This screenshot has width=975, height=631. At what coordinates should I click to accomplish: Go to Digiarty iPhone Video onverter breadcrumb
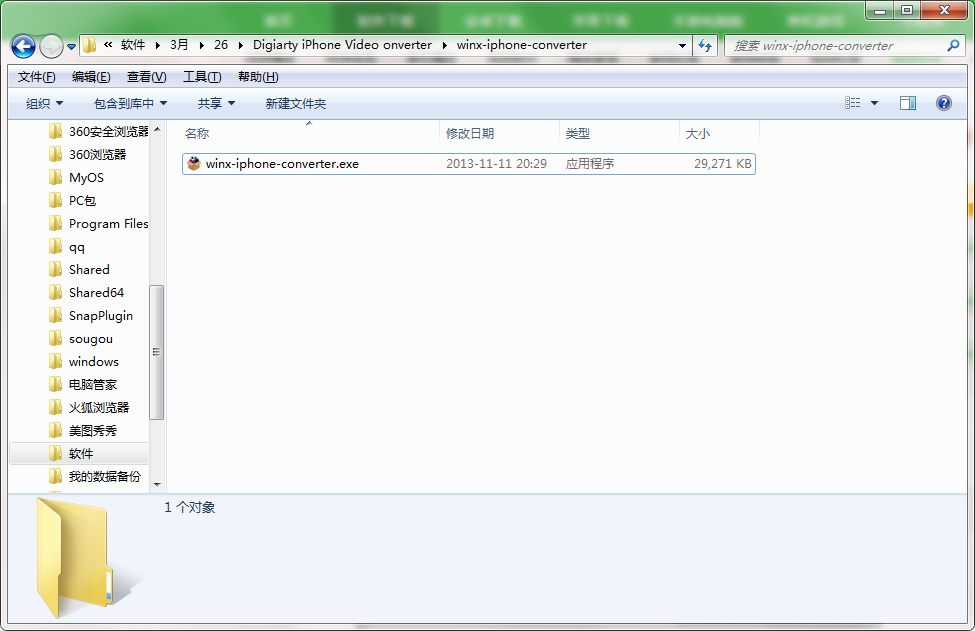click(342, 45)
